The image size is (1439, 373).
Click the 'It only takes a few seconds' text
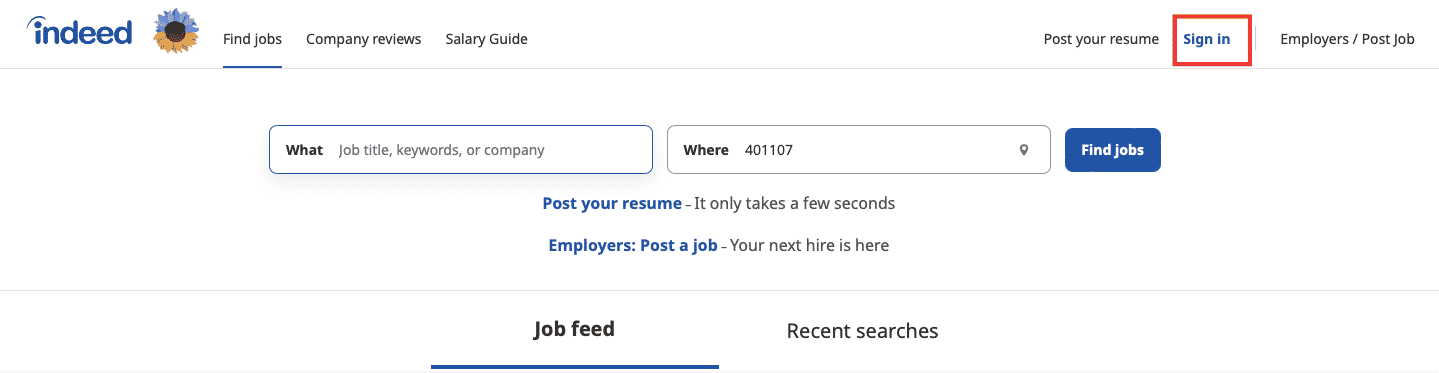coord(795,203)
